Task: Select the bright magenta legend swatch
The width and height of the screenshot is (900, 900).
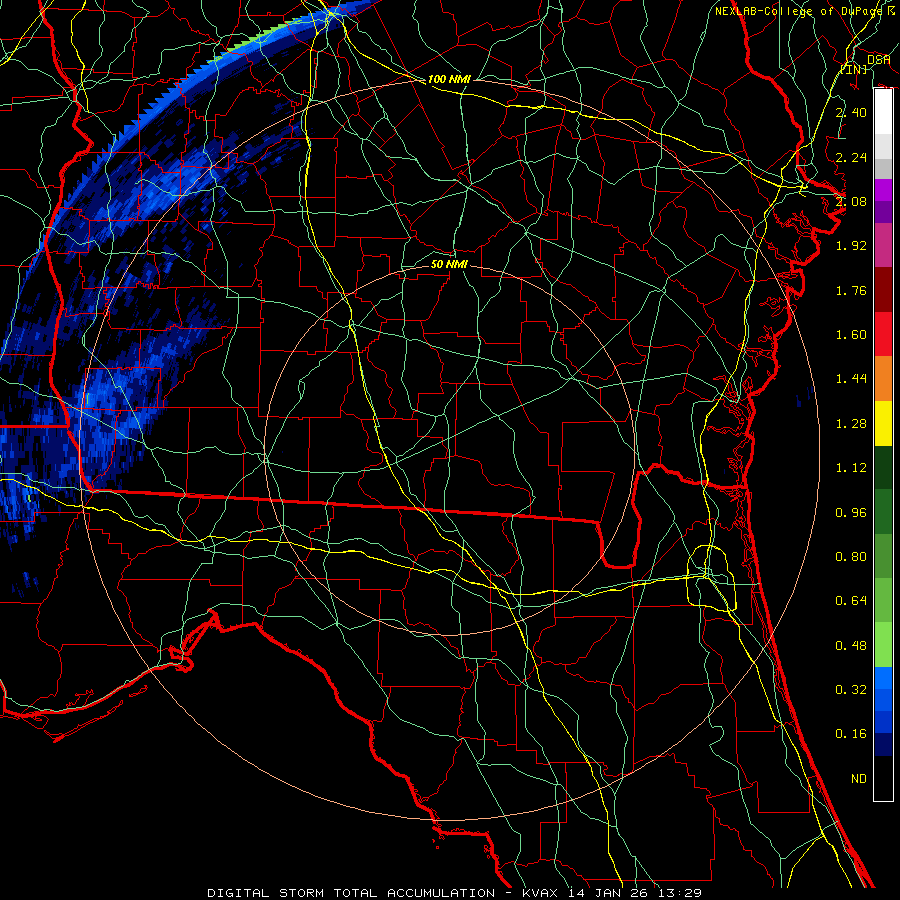Action: (x=883, y=190)
